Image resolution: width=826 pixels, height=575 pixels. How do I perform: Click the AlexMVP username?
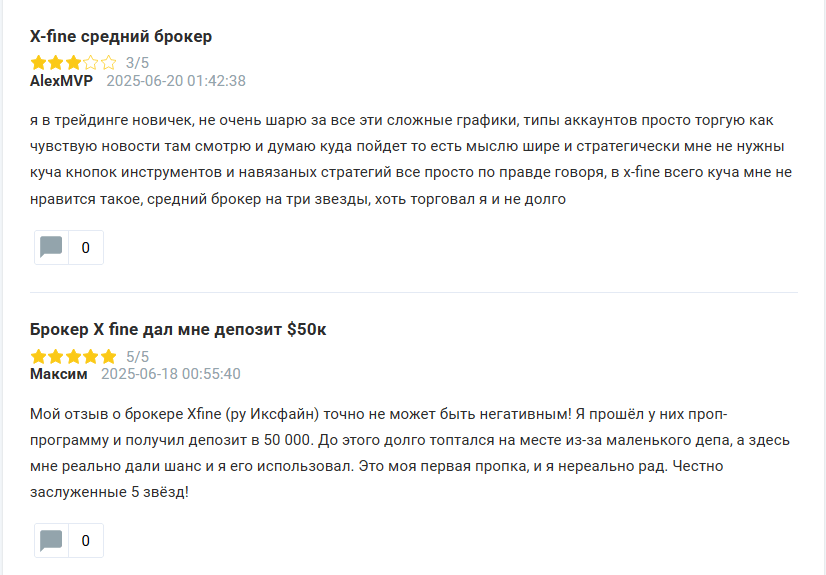tap(61, 81)
